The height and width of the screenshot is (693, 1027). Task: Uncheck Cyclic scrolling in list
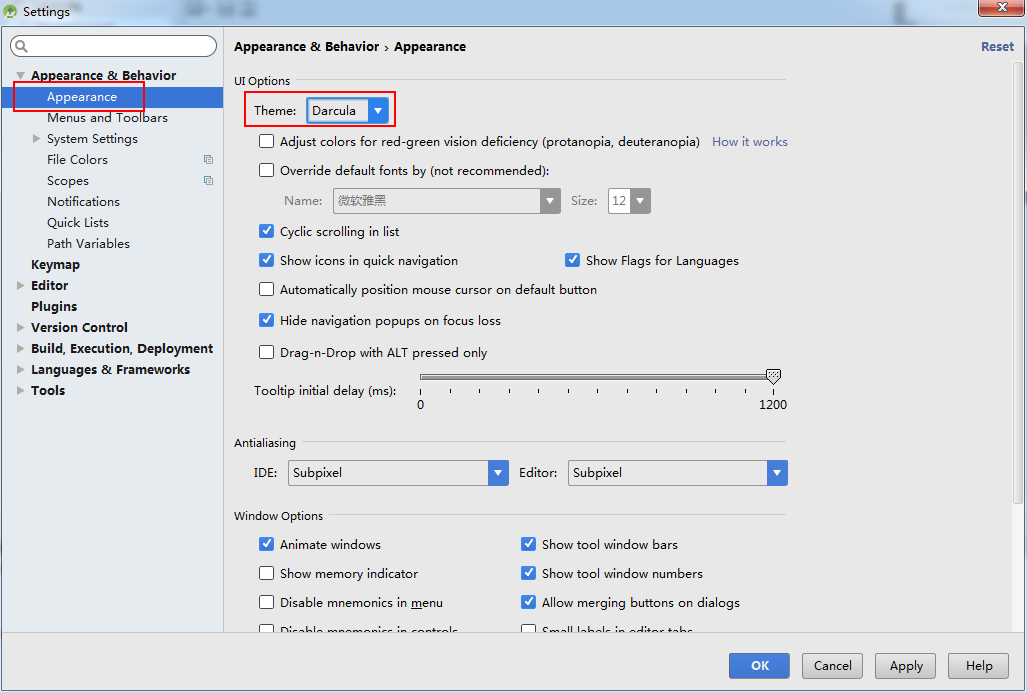267,231
